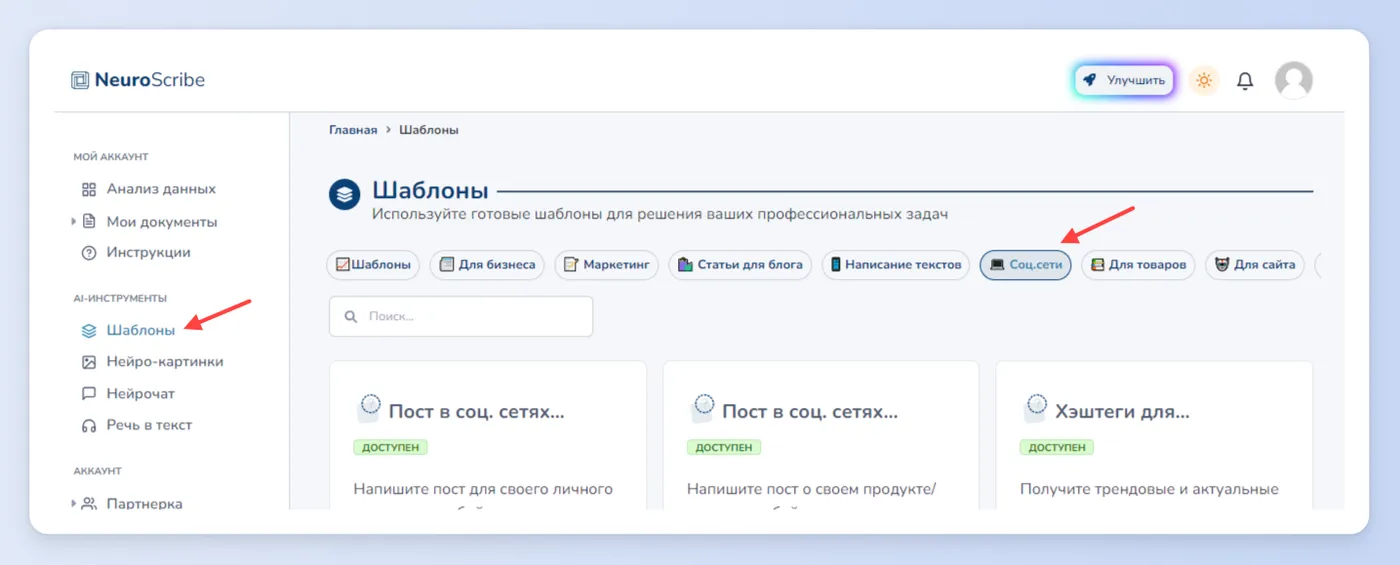Click the Инструкции question-mark icon

88,253
